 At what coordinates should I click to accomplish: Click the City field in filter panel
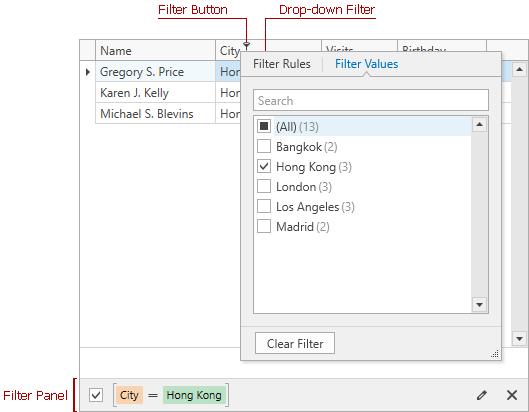pos(129,395)
